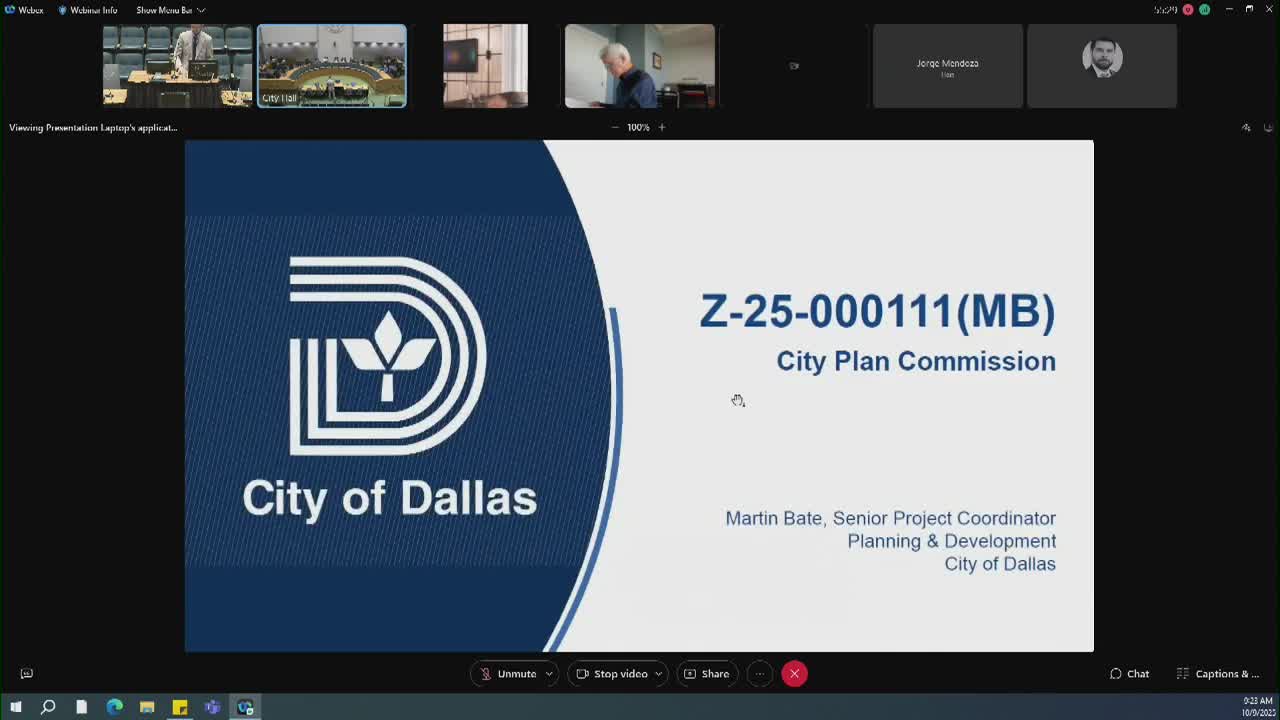Screen dimensions: 1280x720
Task: Open PowerPoint from the taskbar
Action: [179, 707]
